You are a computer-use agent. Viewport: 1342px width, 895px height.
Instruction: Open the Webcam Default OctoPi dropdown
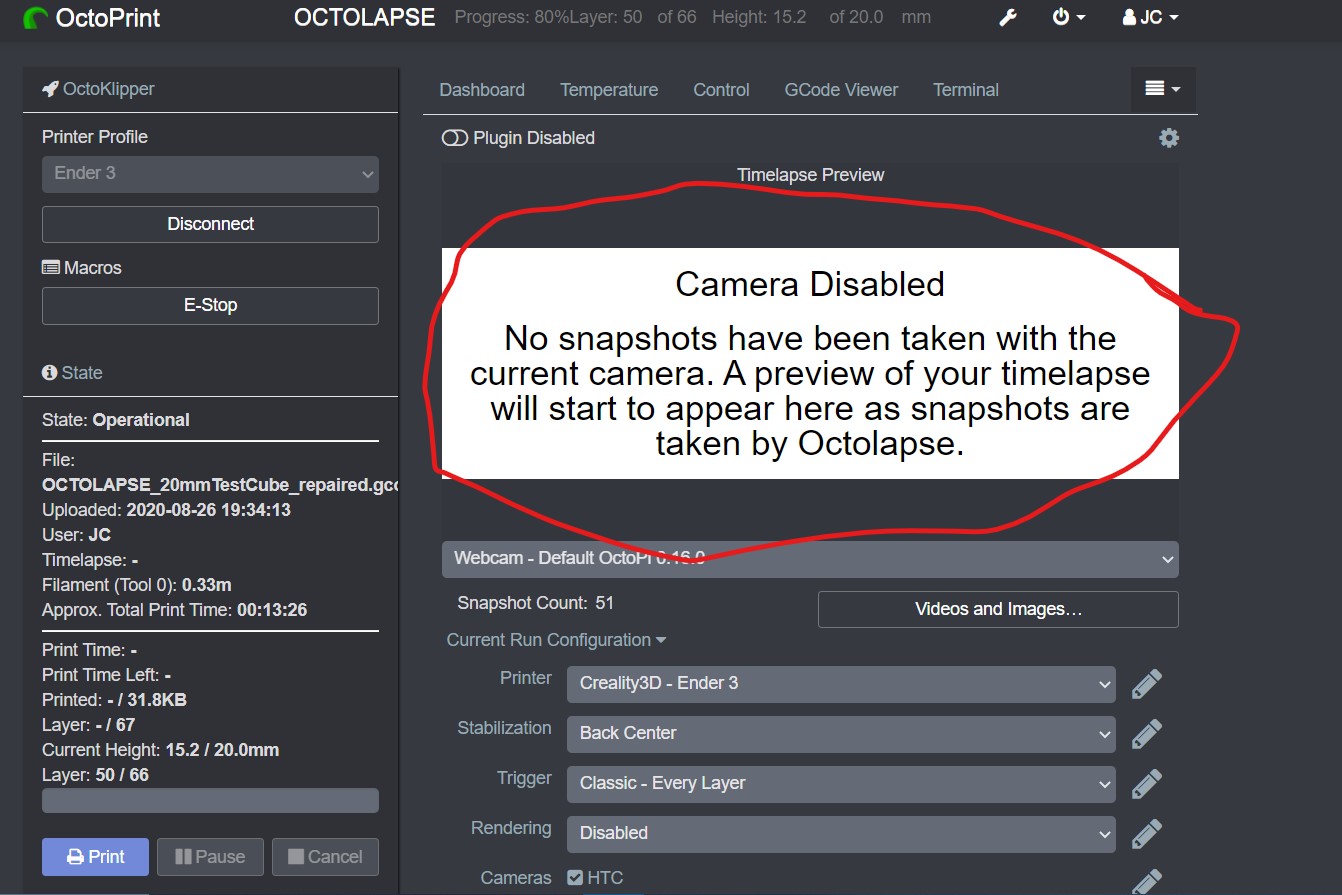(x=810, y=559)
